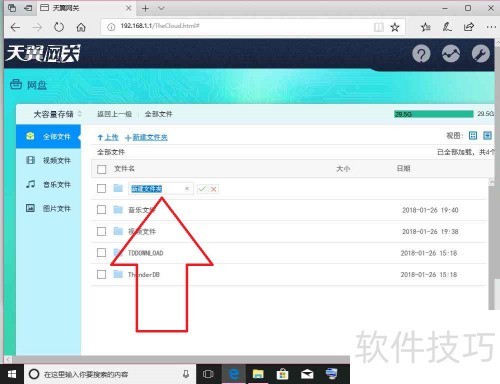Click the browser forward arrow
Screen dimensions: 500x384
[37, 27]
